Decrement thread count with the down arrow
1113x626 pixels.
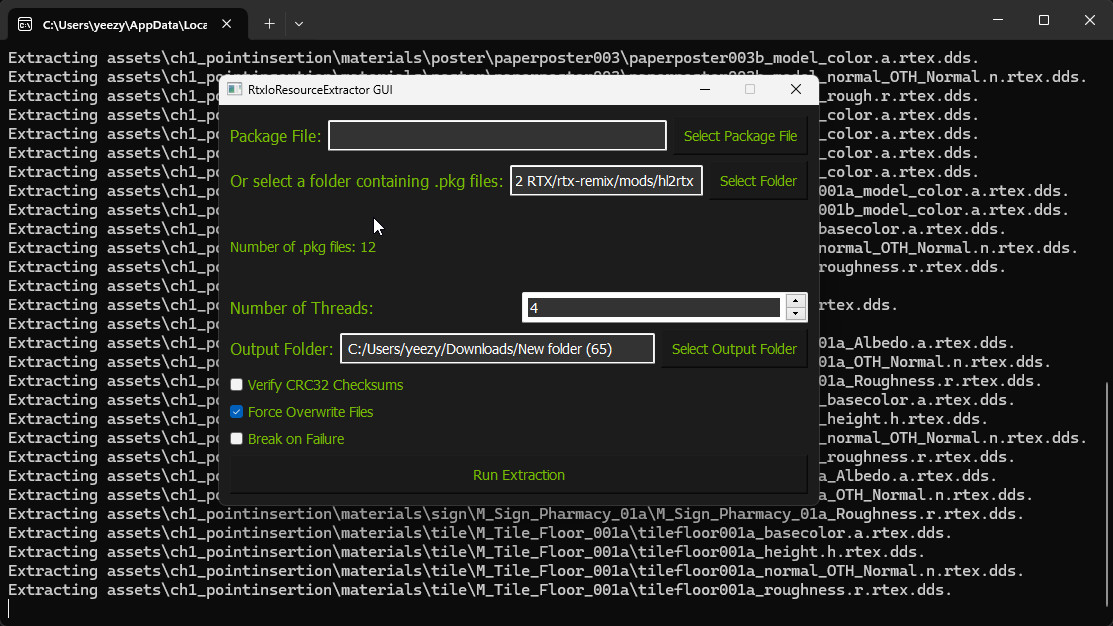click(795, 313)
